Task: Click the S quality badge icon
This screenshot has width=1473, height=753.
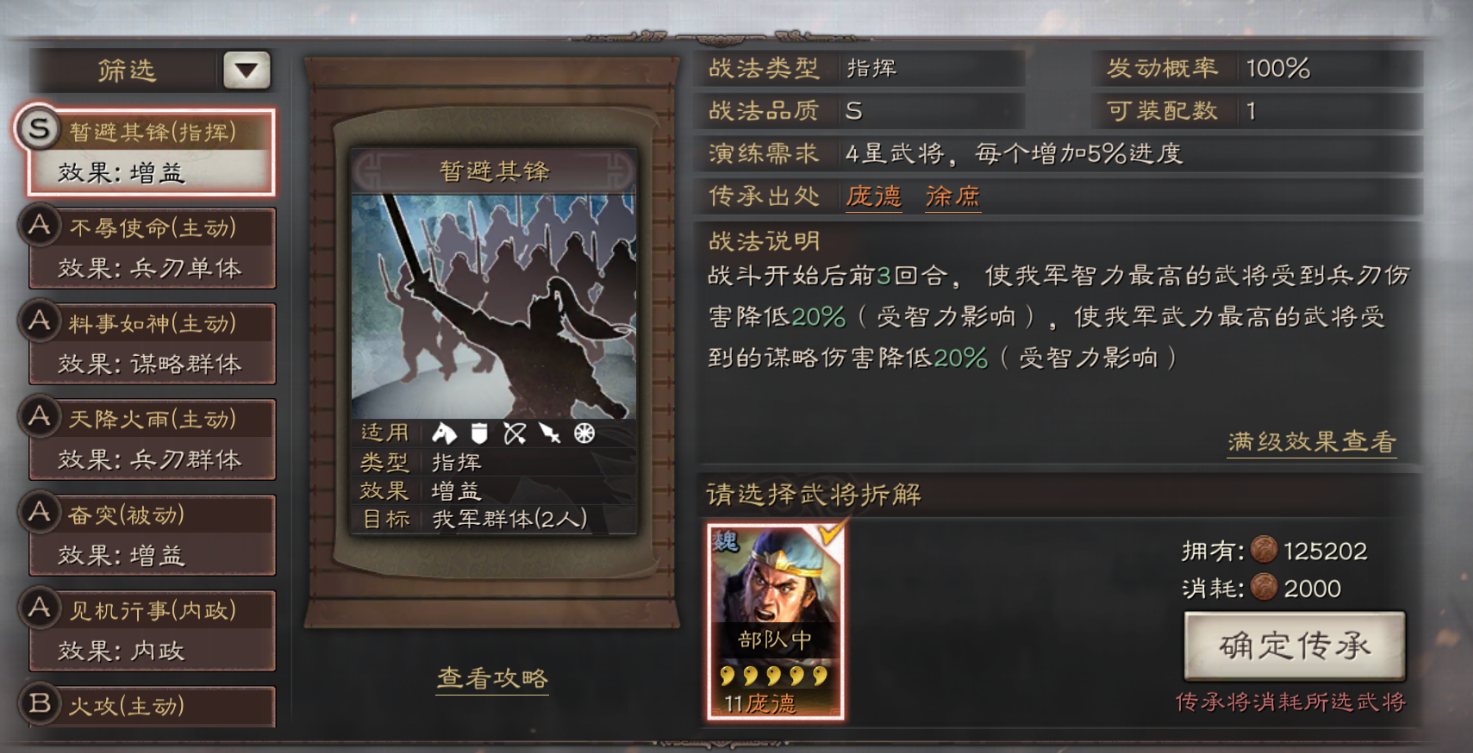Action: click(38, 127)
